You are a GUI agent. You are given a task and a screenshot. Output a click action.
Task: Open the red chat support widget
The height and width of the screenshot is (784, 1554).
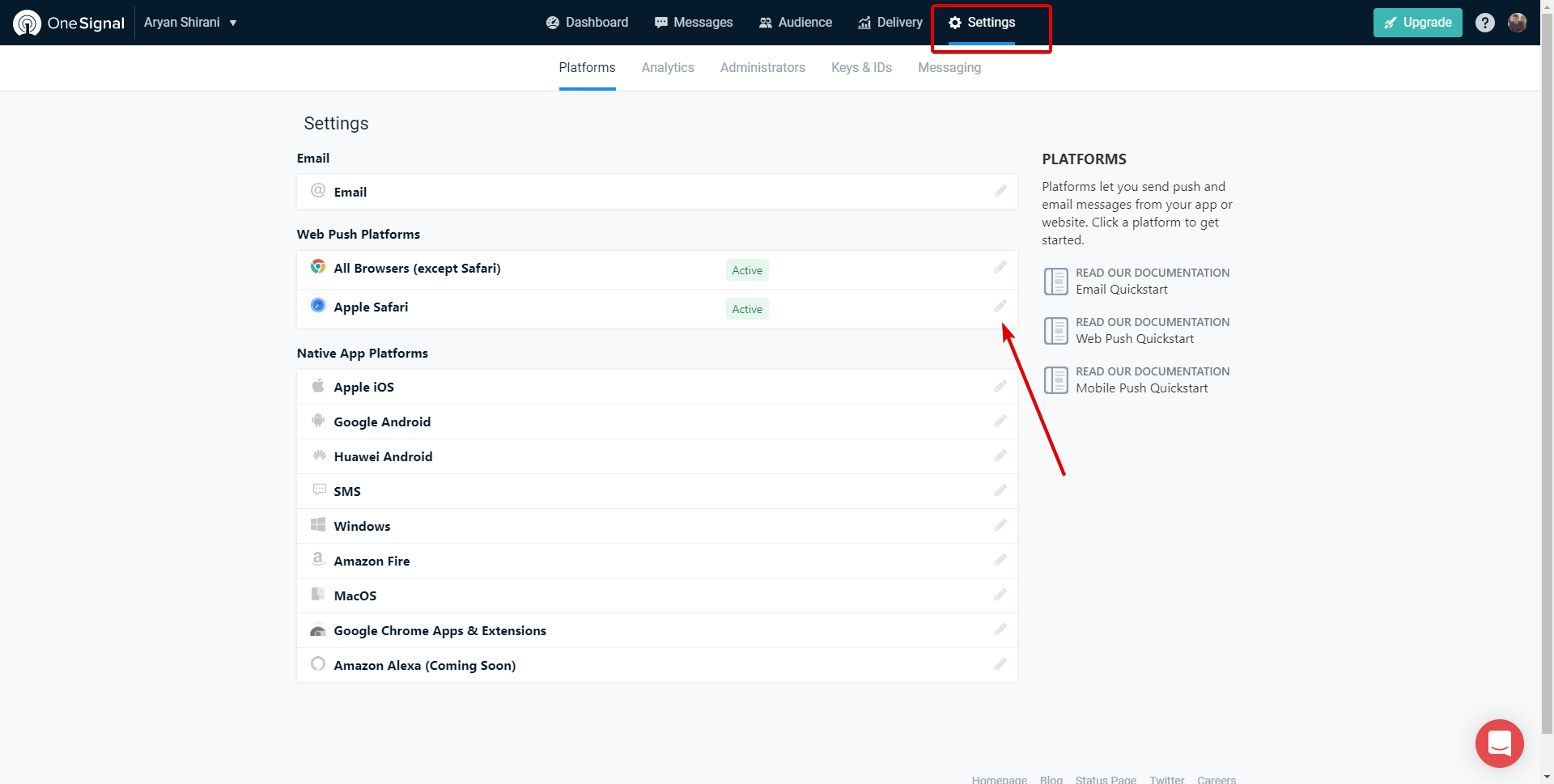coord(1499,743)
